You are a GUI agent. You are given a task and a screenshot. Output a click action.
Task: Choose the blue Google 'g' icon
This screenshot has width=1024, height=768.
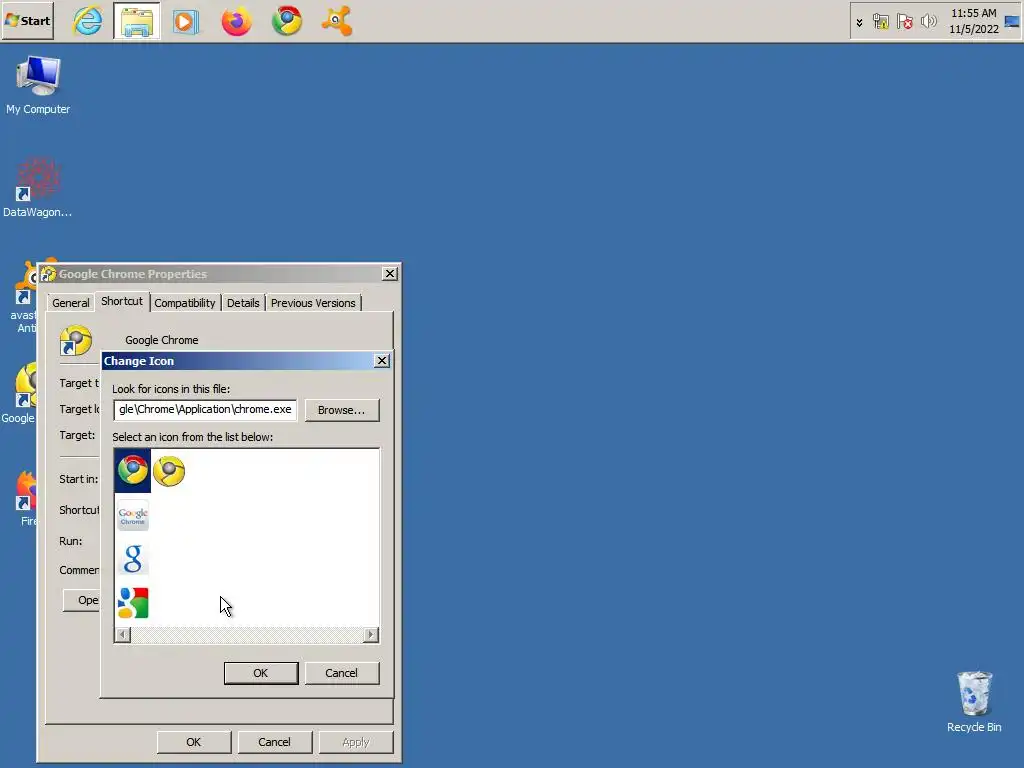[x=133, y=559]
